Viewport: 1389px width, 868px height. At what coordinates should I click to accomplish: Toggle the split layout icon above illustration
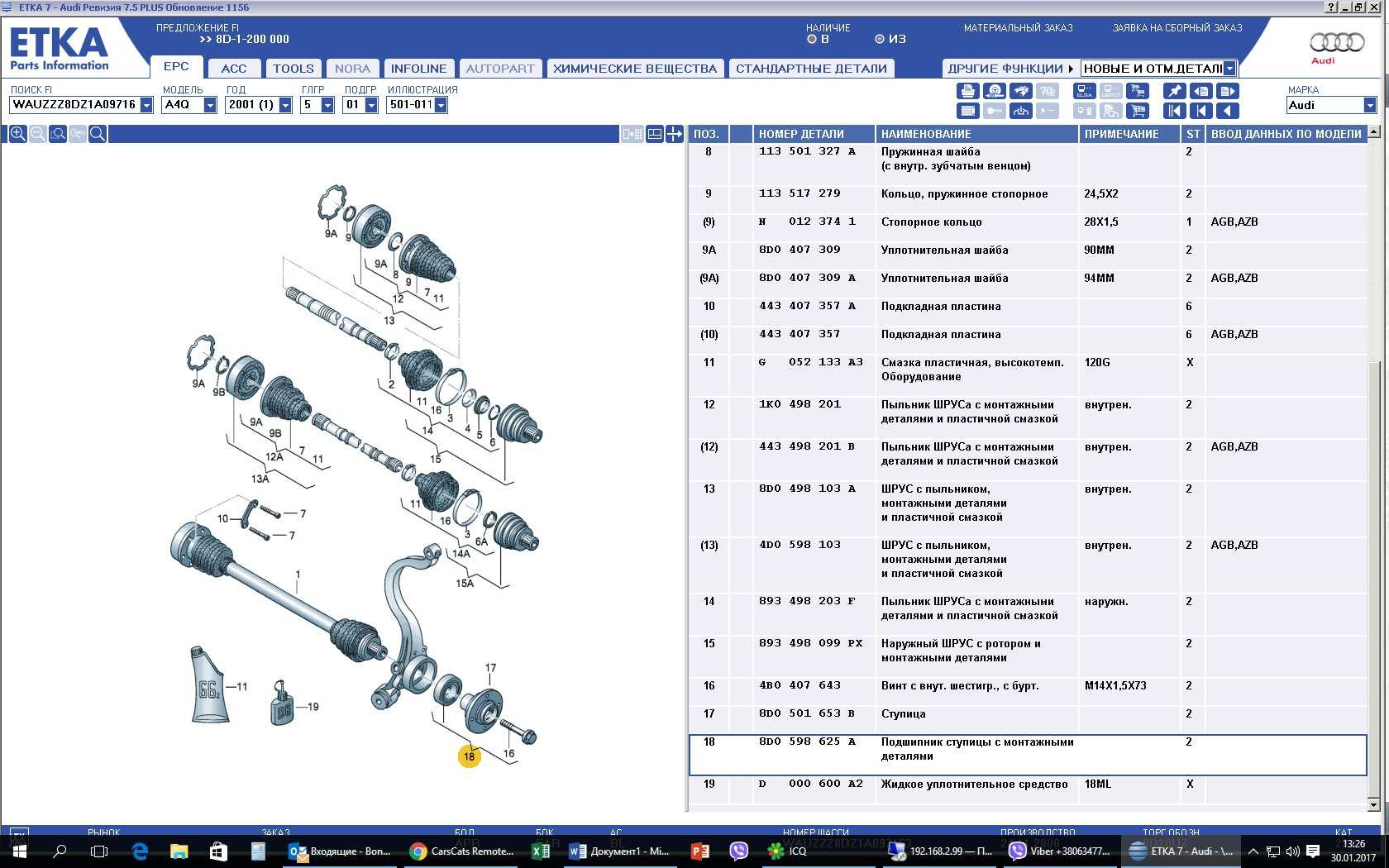point(654,134)
